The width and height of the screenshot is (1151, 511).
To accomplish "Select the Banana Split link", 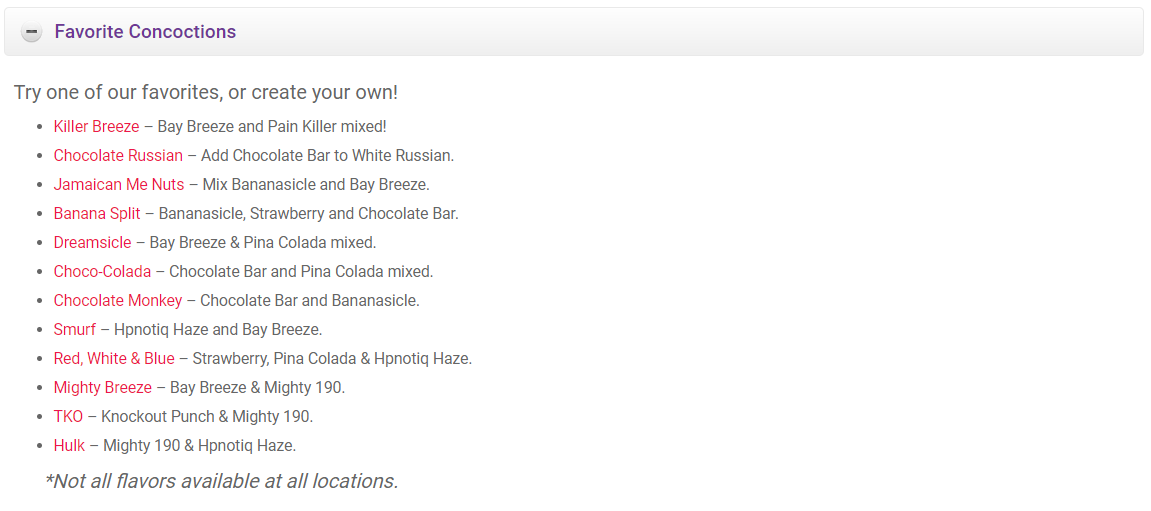I will (x=97, y=214).
